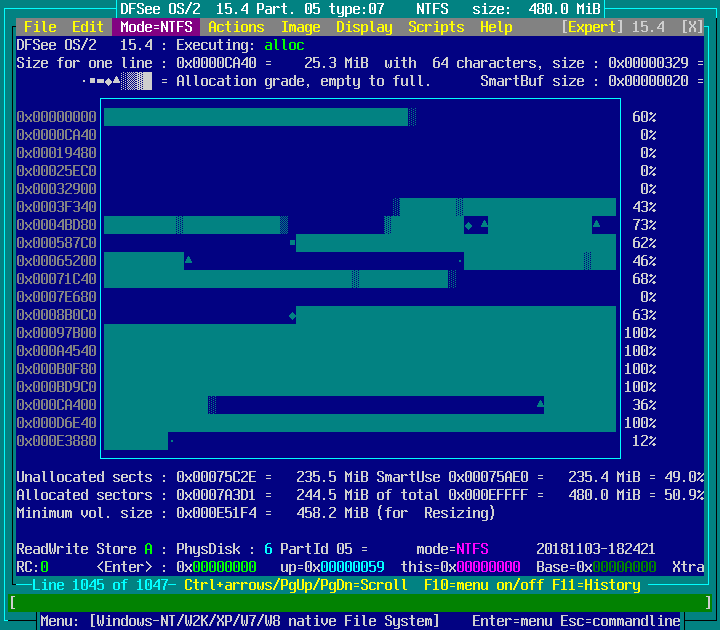720x630 pixels.
Task: Click the diamond marker in row 0x0008B0C0
Action: click(292, 315)
